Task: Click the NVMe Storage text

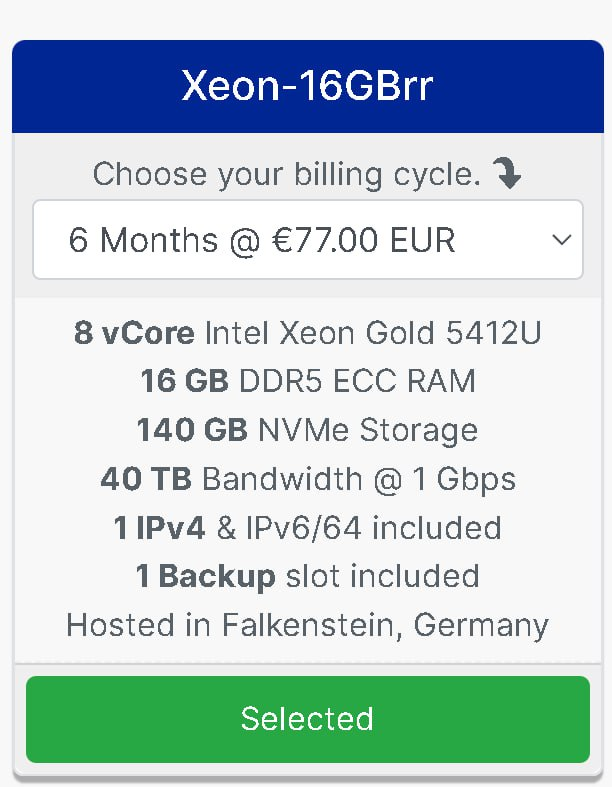Action: pyautogui.click(x=368, y=430)
